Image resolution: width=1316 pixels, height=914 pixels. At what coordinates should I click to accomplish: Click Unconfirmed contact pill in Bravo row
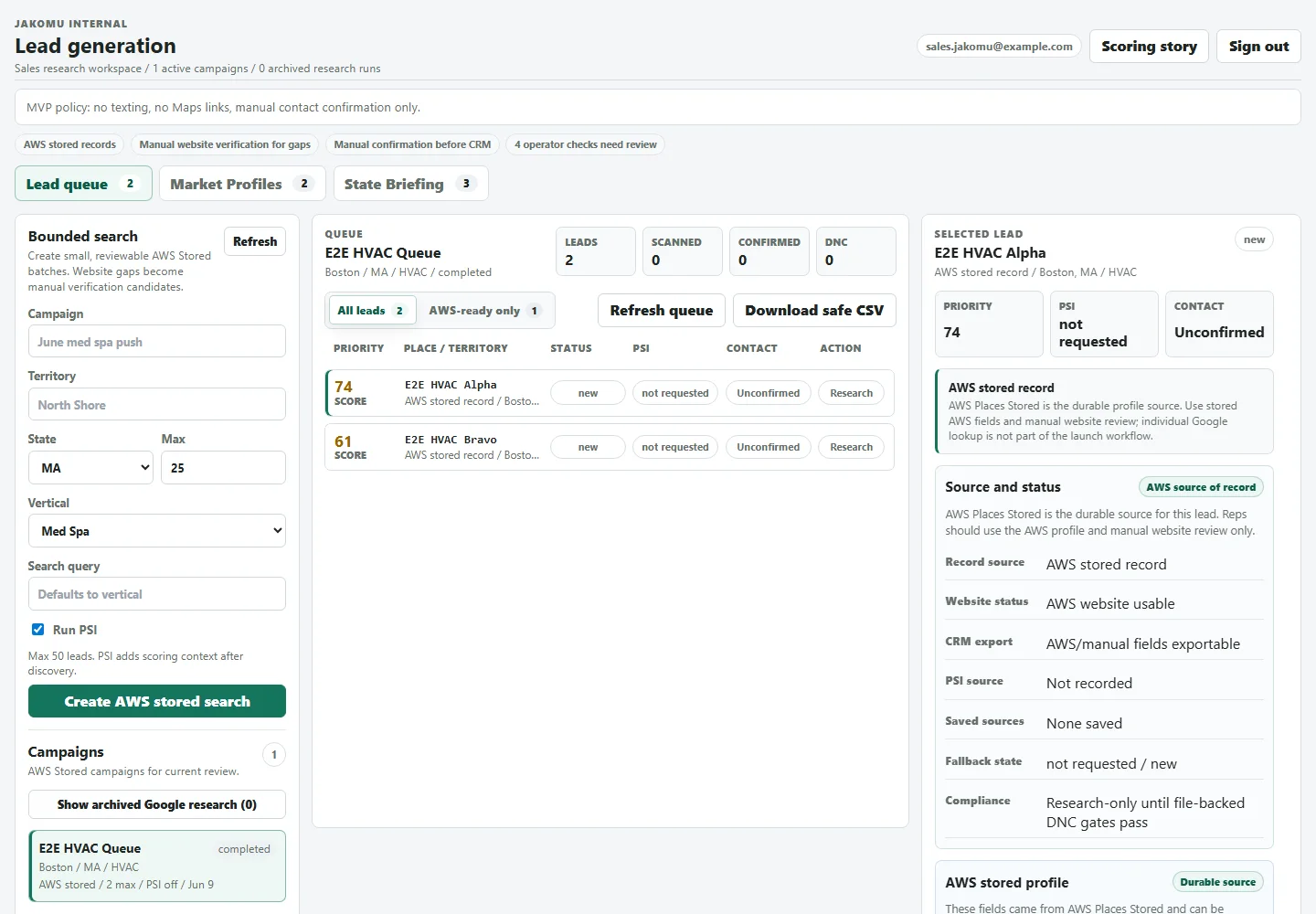point(769,447)
